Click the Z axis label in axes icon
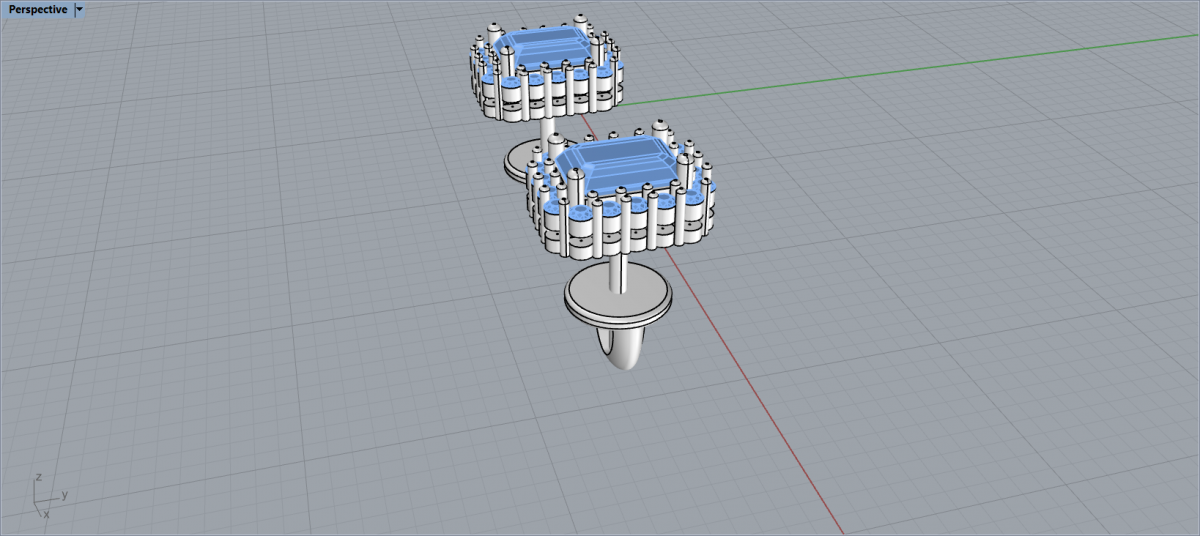The height and width of the screenshot is (536, 1200). (37, 477)
